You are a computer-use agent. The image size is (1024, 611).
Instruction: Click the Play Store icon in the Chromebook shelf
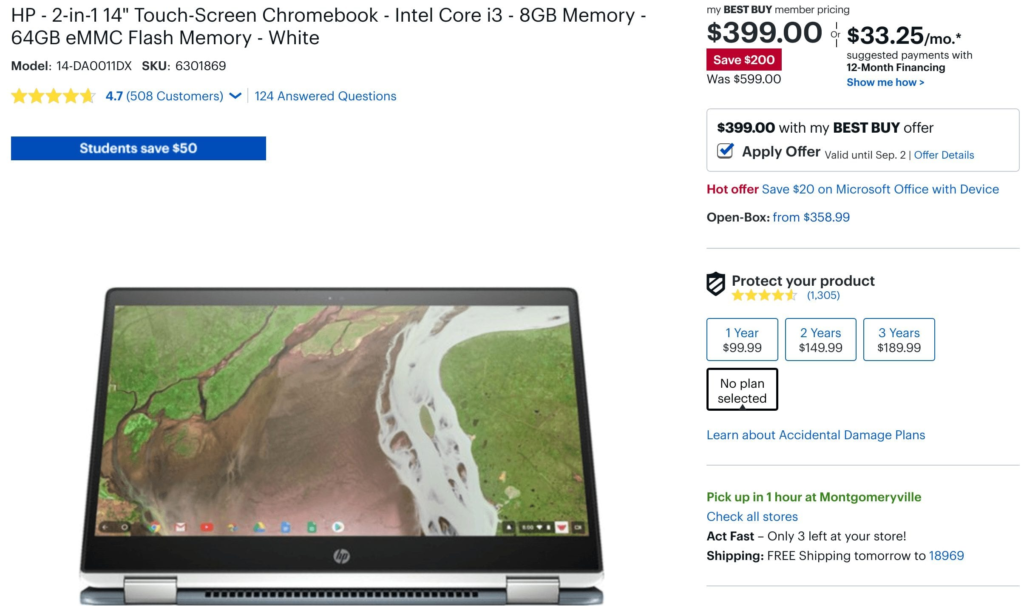click(338, 527)
